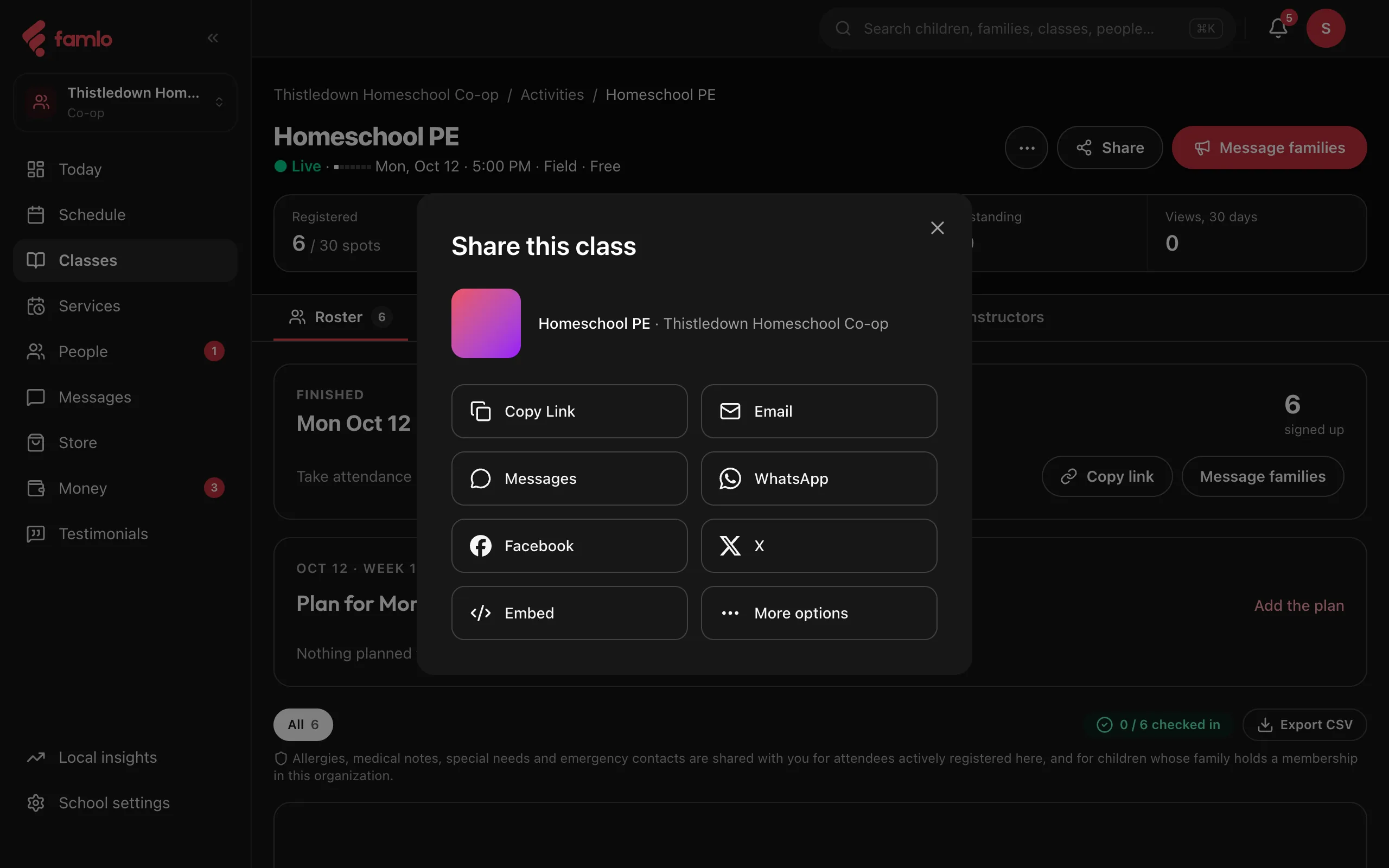Open the notifications bell
The height and width of the screenshot is (868, 1389).
[1278, 28]
